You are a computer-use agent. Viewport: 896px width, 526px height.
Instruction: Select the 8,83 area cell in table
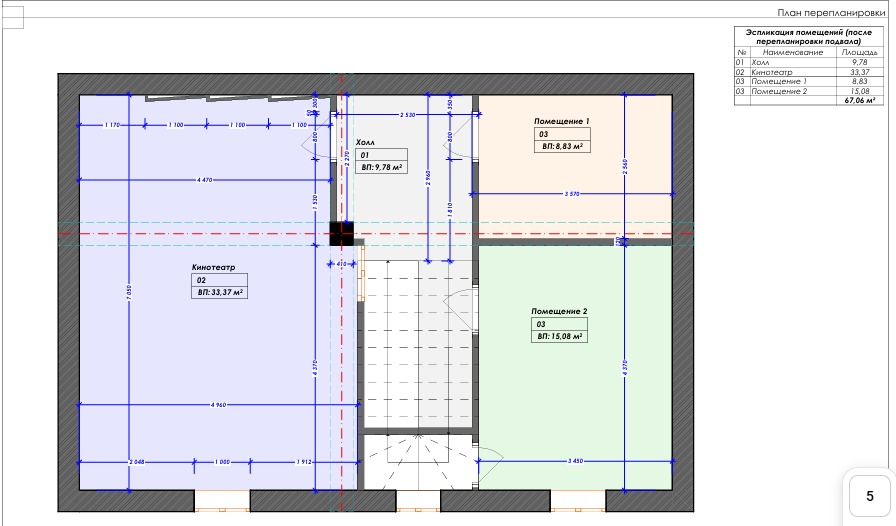859,81
